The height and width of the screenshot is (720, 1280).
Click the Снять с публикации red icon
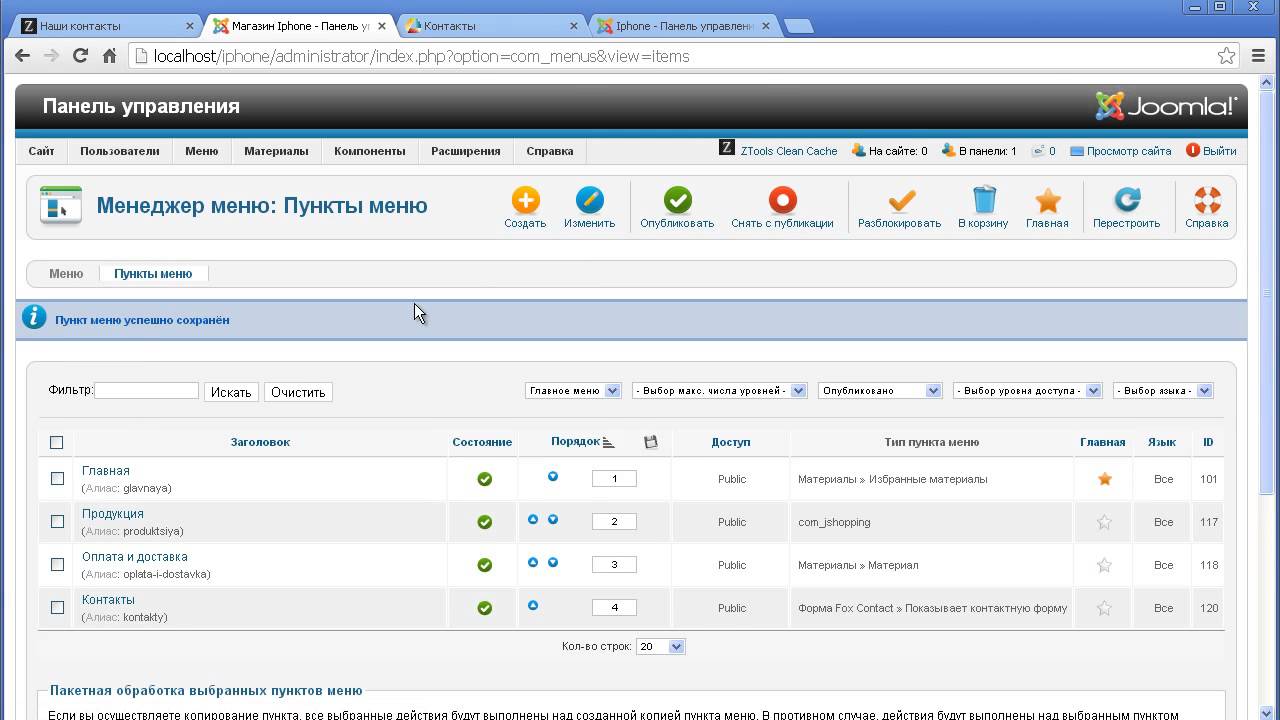[782, 200]
